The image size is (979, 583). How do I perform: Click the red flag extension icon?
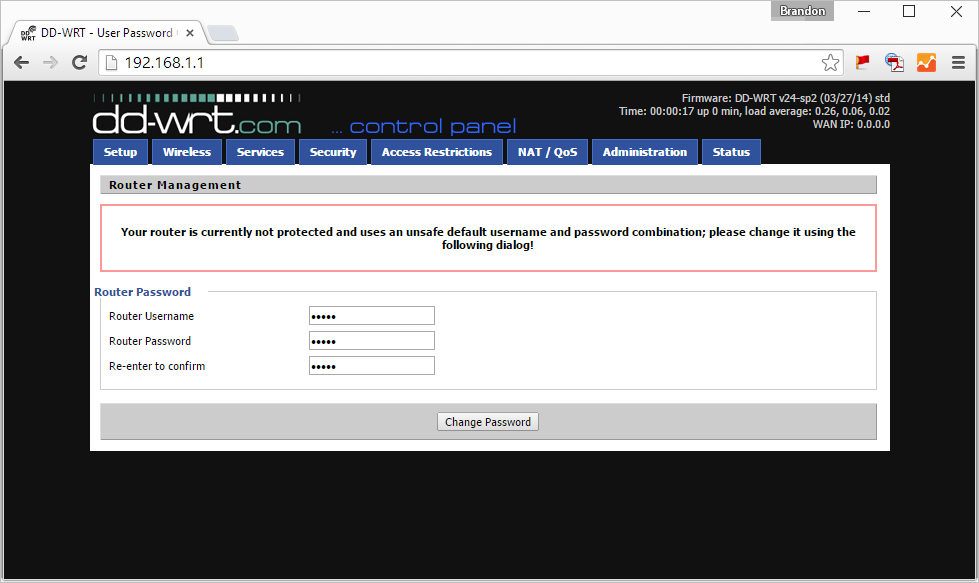pos(863,62)
